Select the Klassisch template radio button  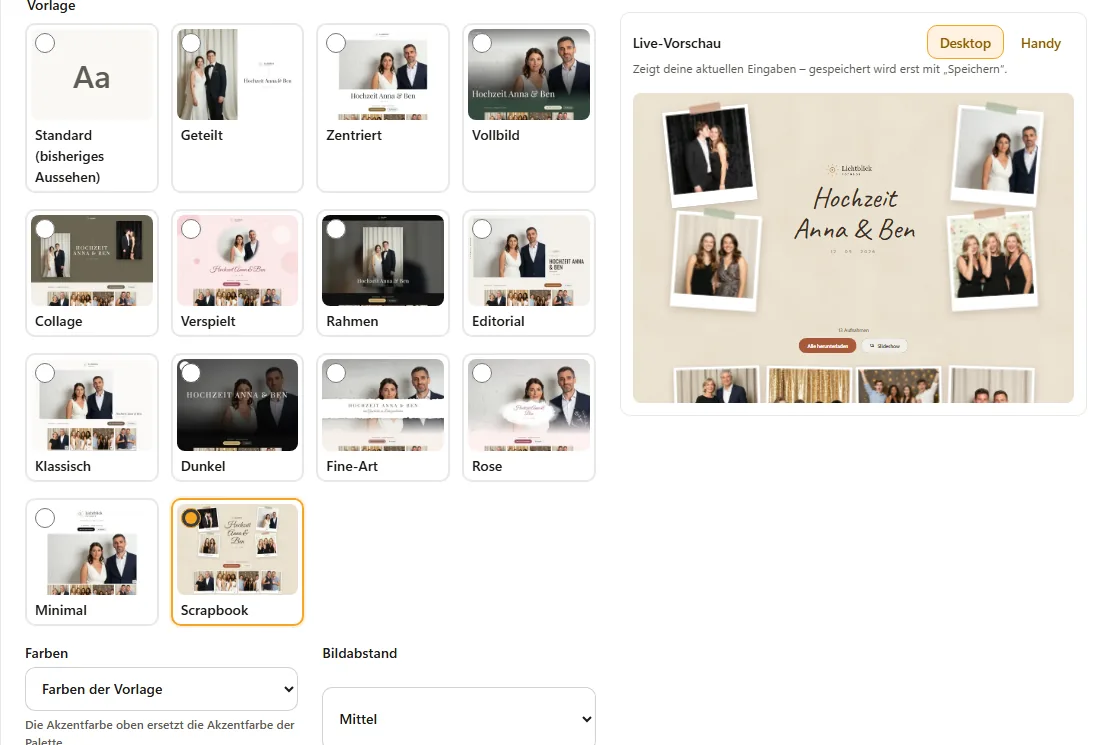pyautogui.click(x=45, y=373)
